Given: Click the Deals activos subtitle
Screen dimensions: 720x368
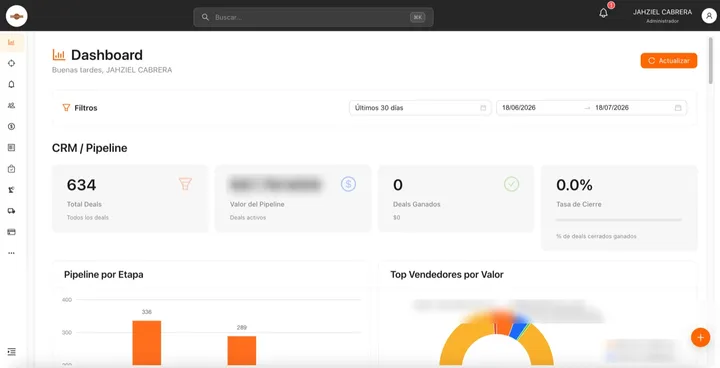Looking at the screenshot, I should click(x=248, y=218).
